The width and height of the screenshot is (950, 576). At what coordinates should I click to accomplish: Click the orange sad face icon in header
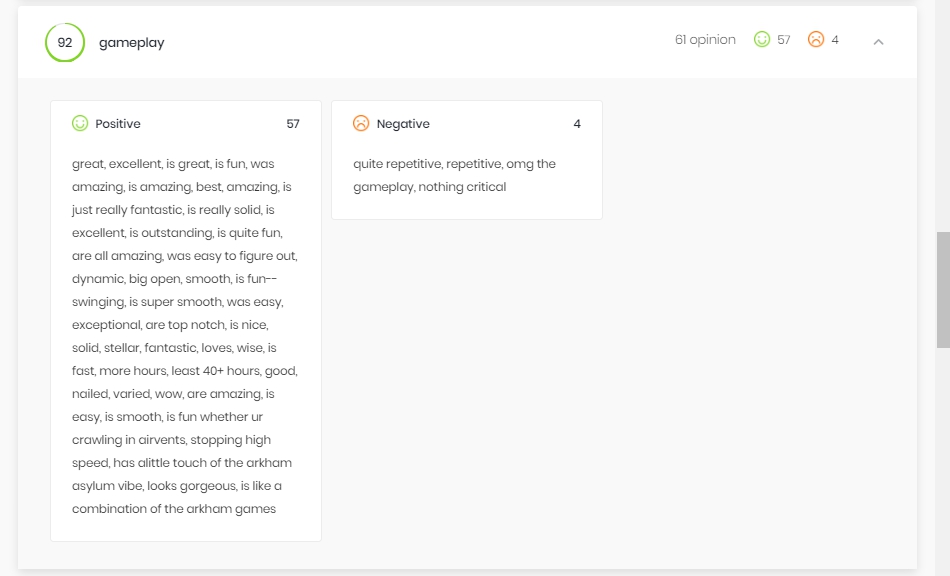point(816,39)
